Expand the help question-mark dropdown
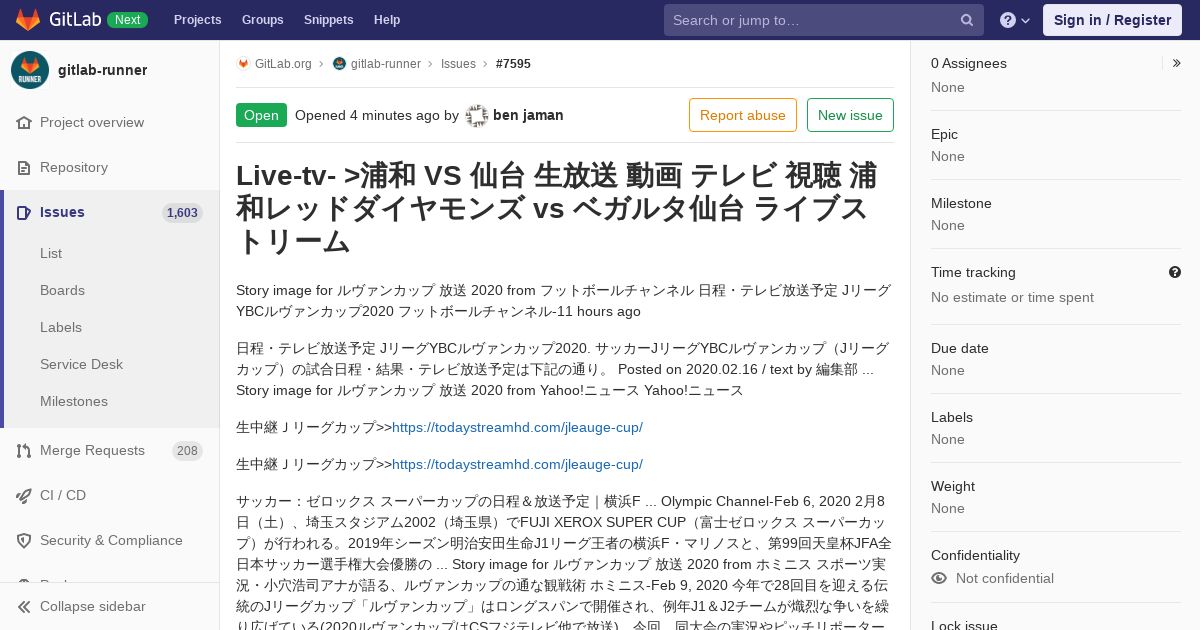 pyautogui.click(x=1015, y=20)
